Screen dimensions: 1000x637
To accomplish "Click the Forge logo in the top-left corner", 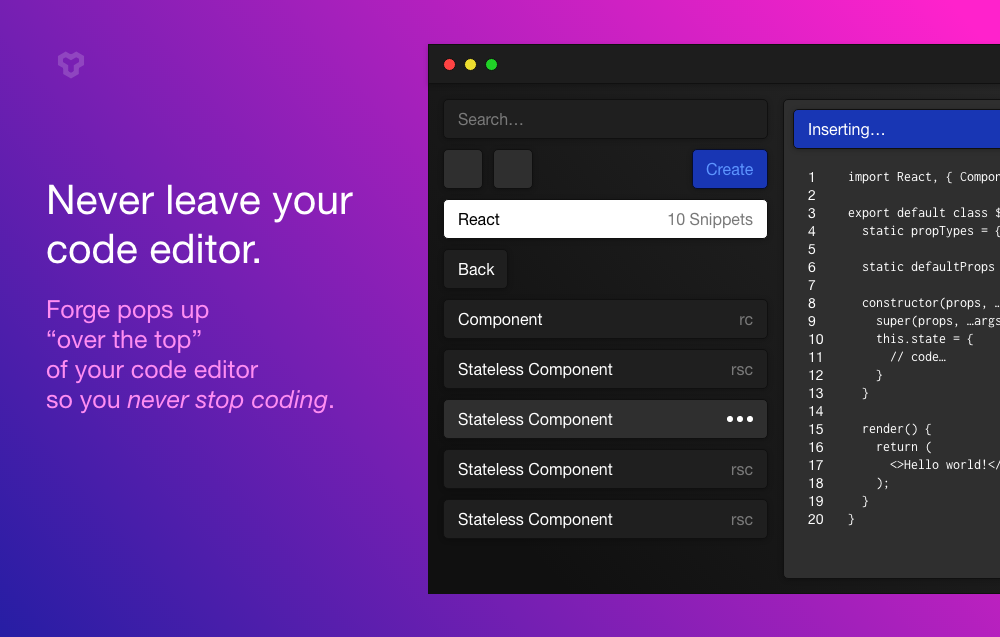I will point(70,65).
